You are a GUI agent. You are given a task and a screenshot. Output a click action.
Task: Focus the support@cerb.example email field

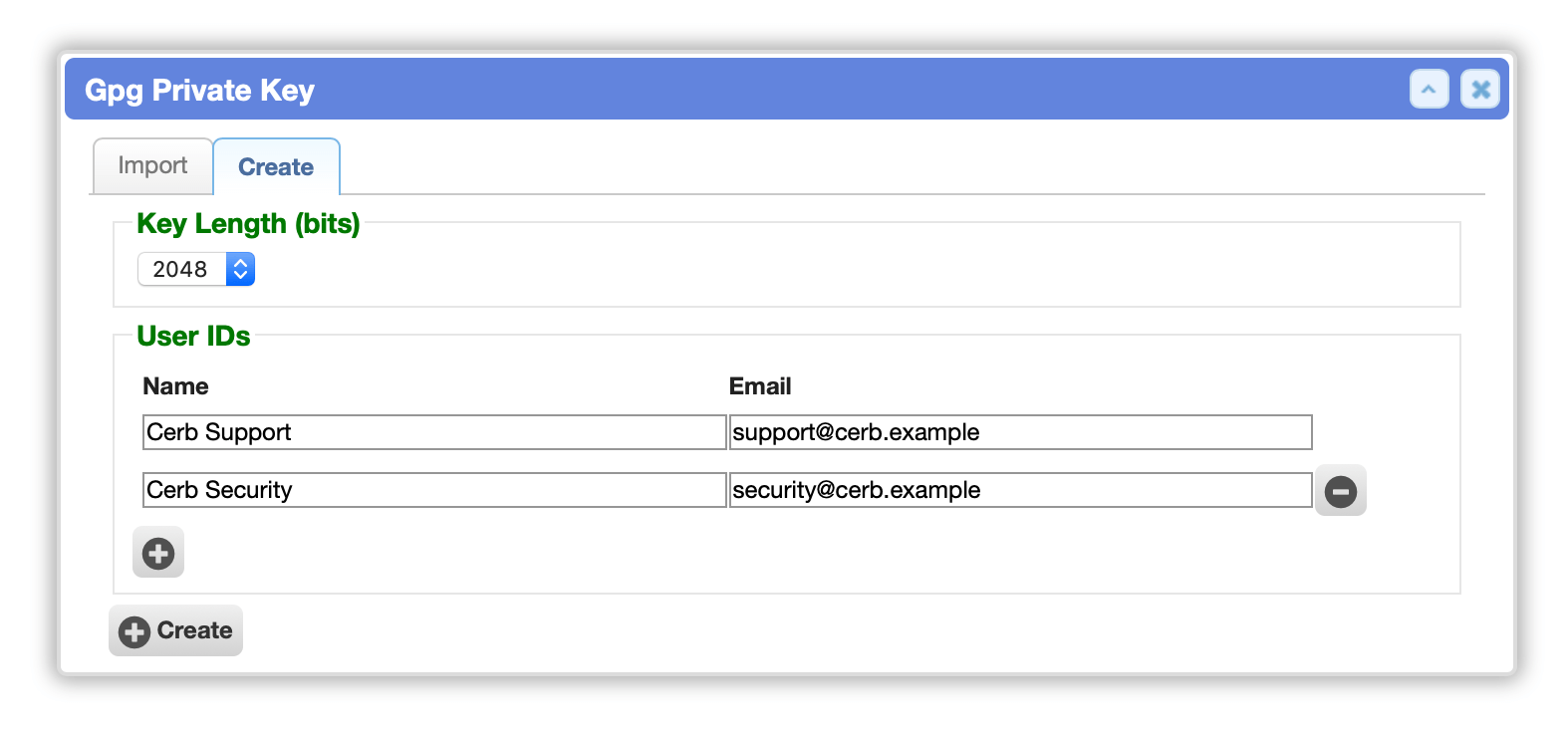(x=1020, y=432)
